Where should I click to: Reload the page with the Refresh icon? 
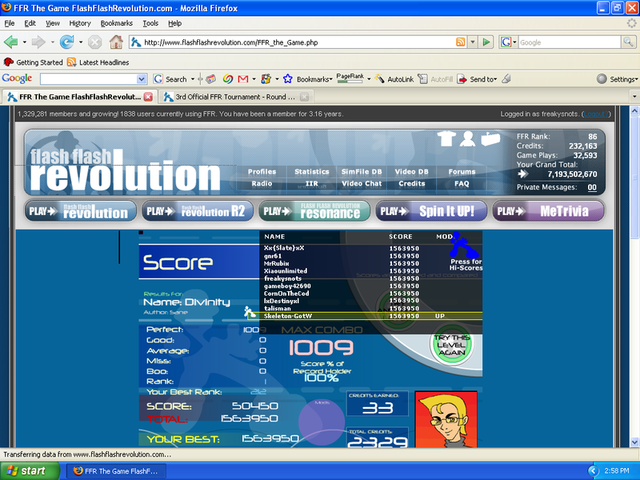(67, 42)
